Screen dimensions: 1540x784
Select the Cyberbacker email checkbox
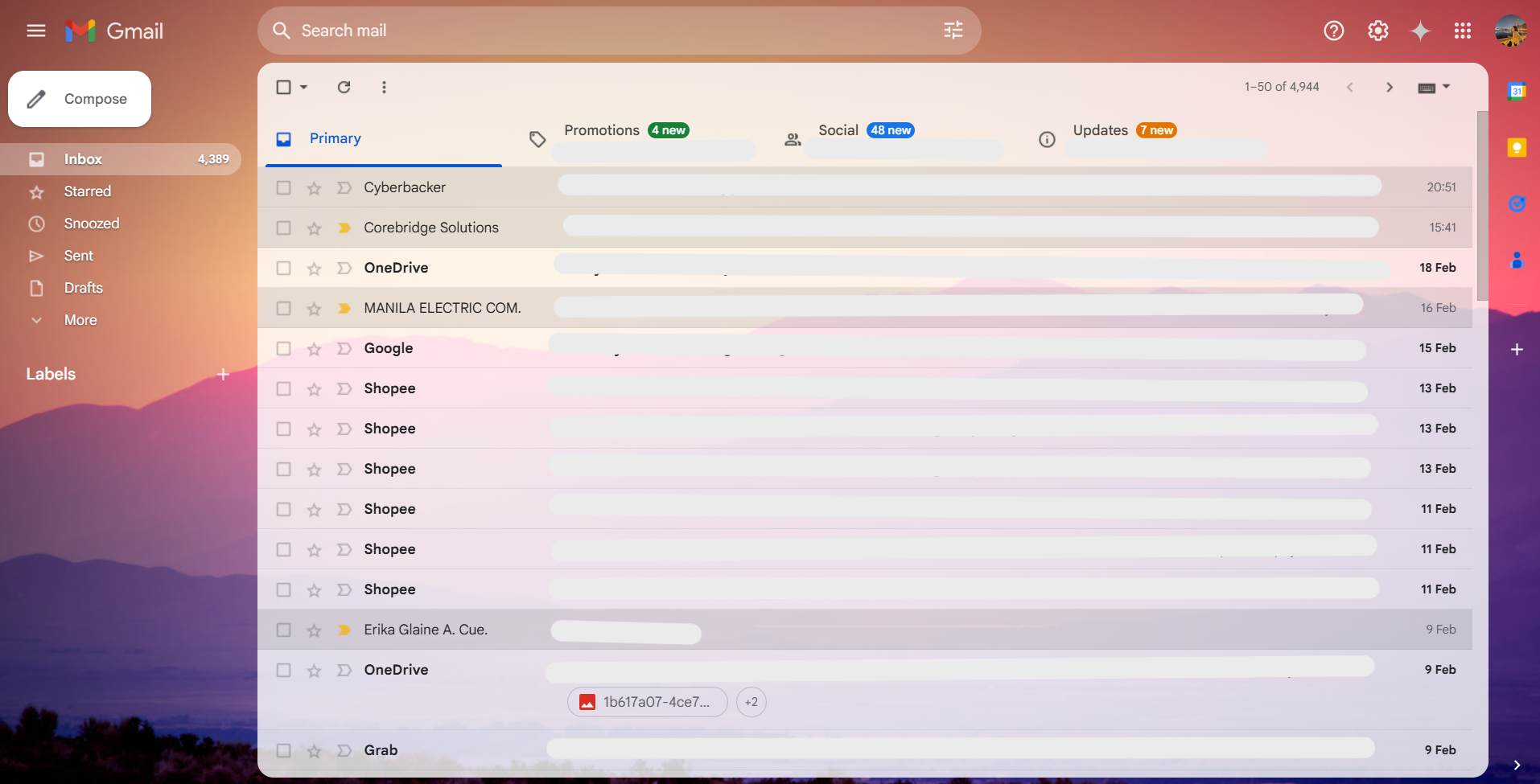click(283, 187)
